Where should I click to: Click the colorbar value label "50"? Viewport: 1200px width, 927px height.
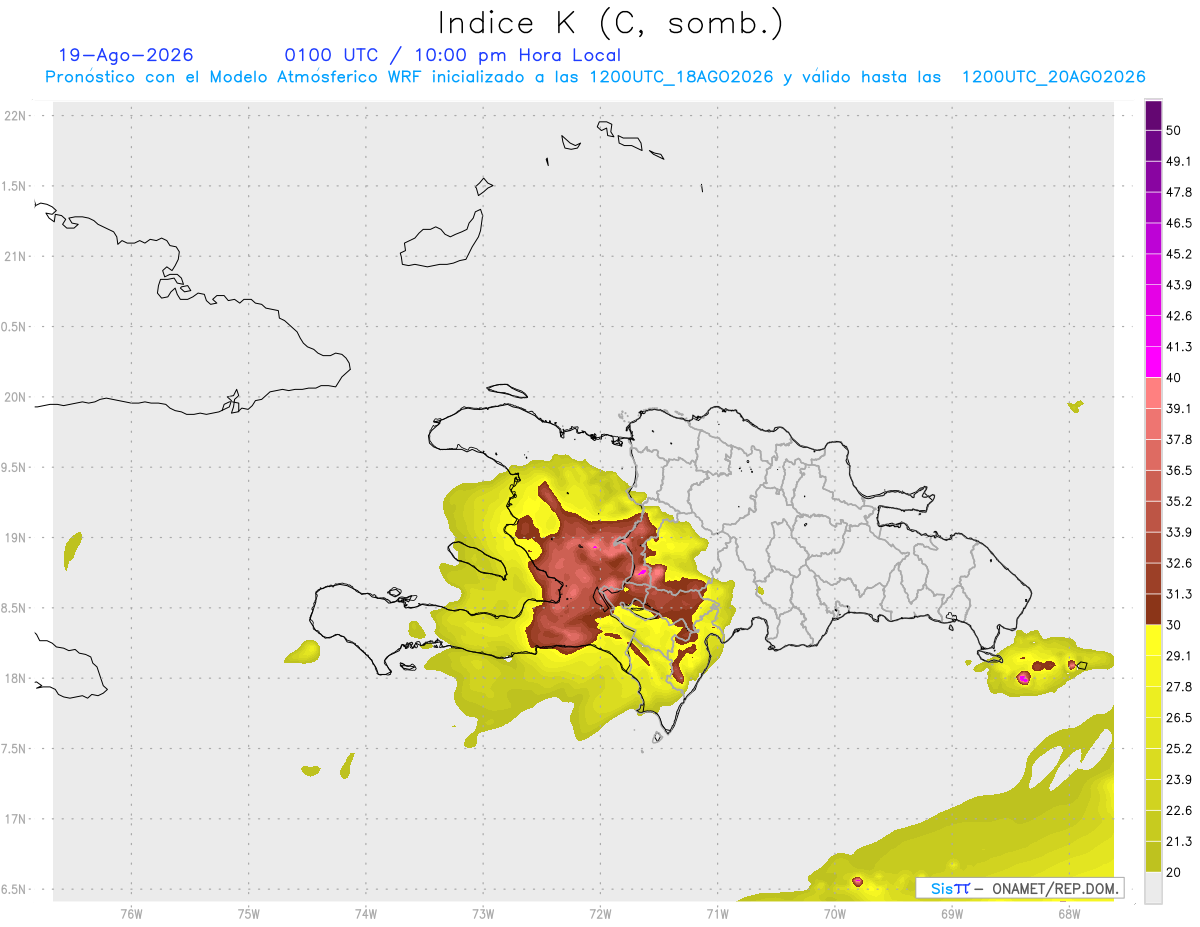1174,131
